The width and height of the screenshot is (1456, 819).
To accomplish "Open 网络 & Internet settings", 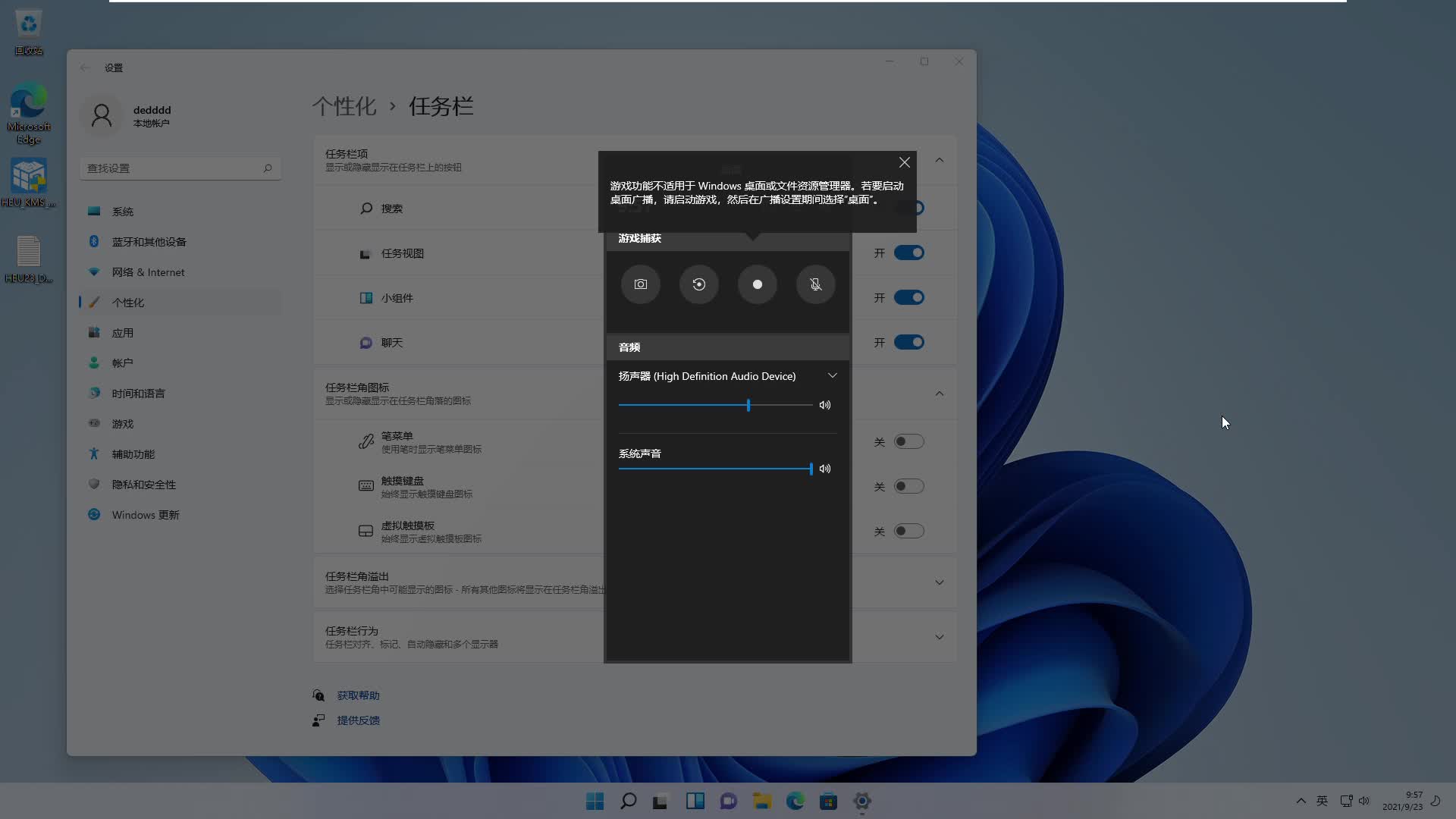I will [180, 272].
